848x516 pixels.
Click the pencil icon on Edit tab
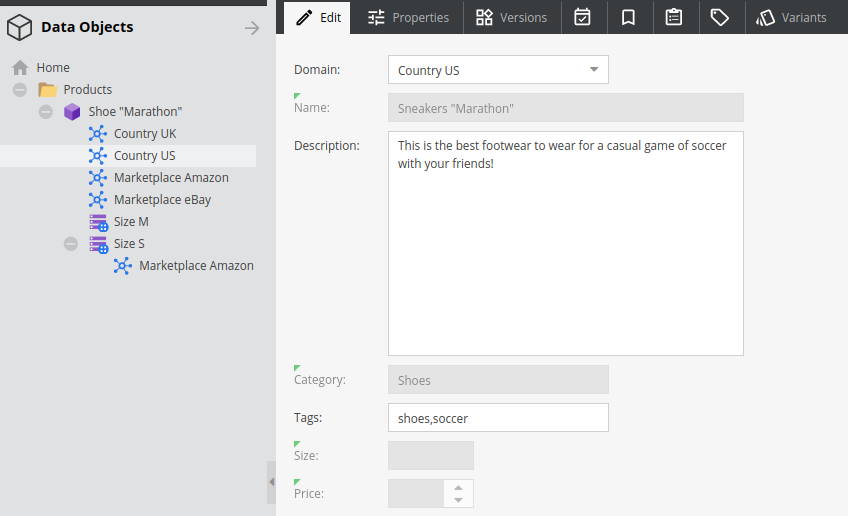(304, 18)
